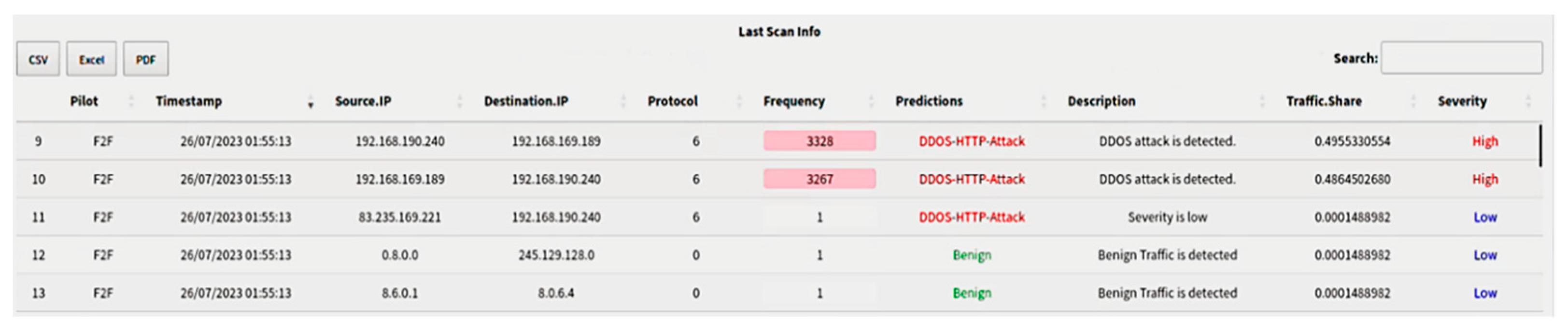This screenshot has height=331, width=1568.
Task: Click the pink 3267 frequency cell
Action: click(x=819, y=179)
